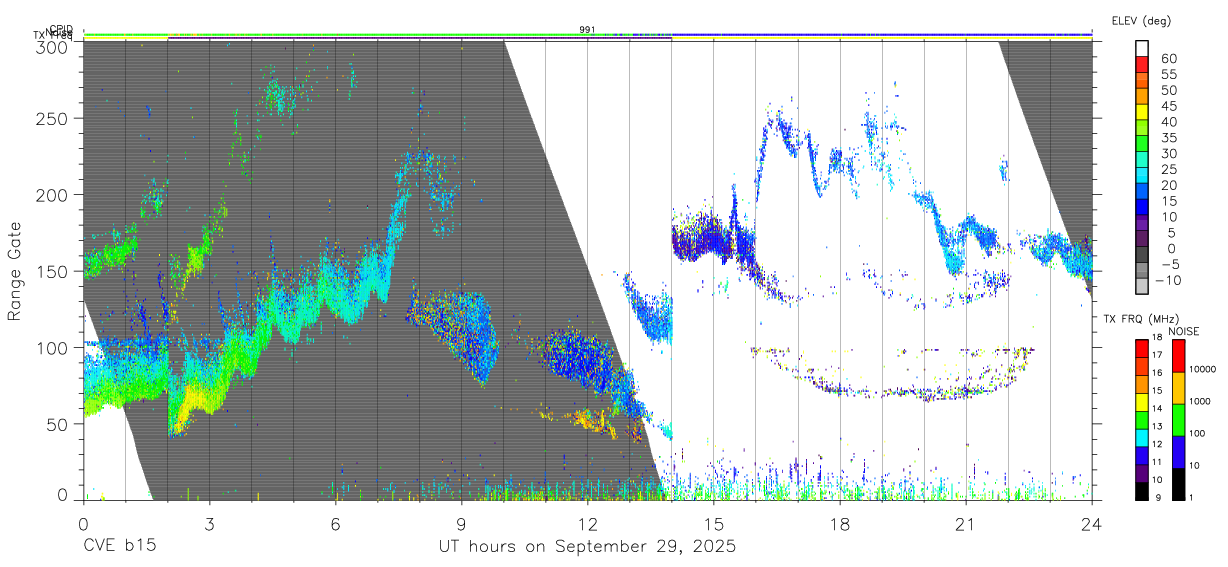
Task: Click the green swatch of NOISE scale
Action: click(1177, 420)
